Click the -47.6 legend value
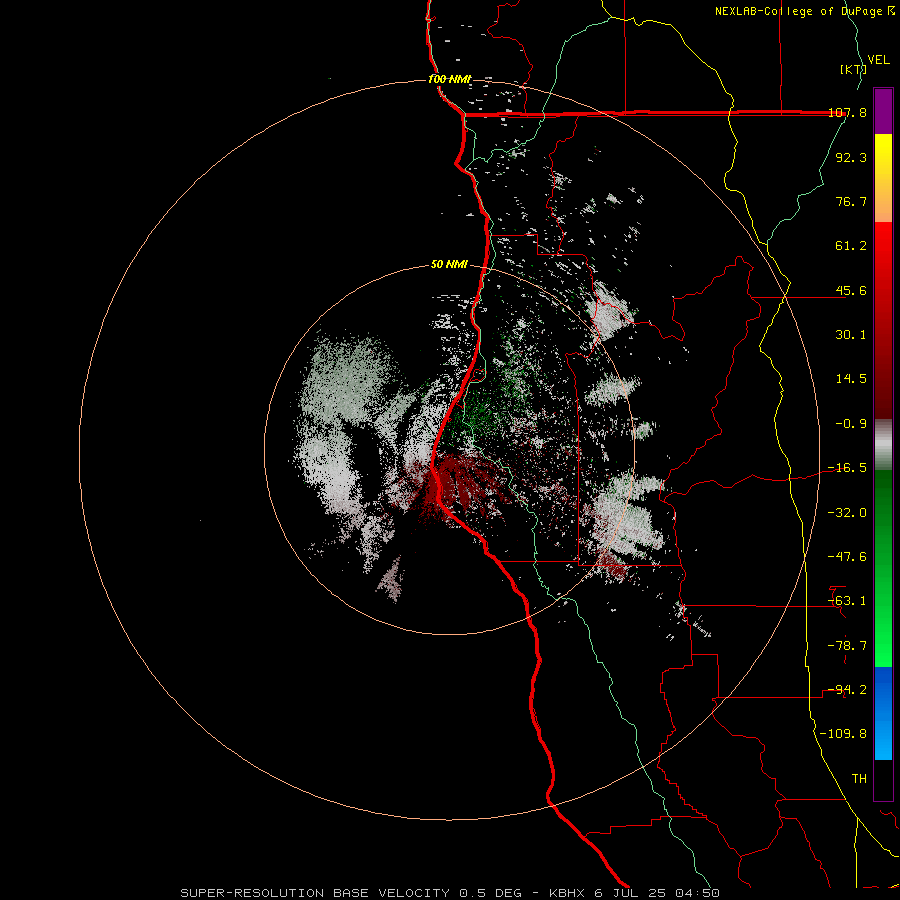 [x=847, y=557]
